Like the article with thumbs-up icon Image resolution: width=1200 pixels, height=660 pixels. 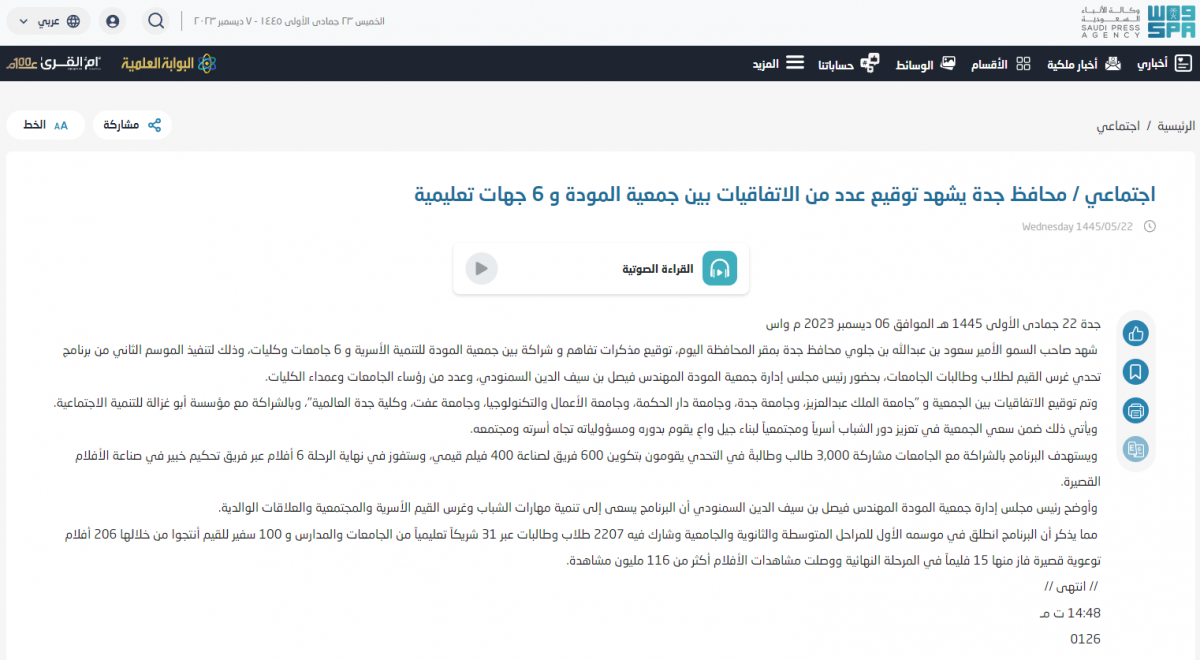coord(1135,333)
